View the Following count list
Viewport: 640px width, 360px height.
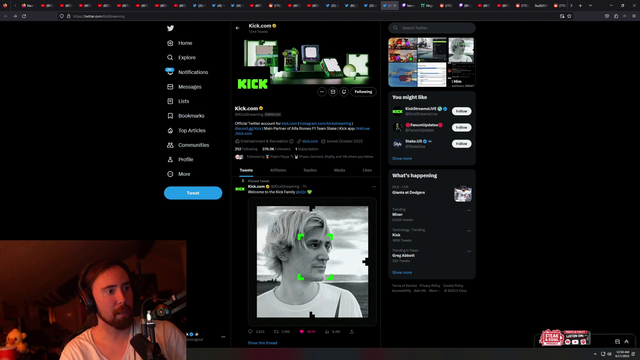tap(246, 149)
